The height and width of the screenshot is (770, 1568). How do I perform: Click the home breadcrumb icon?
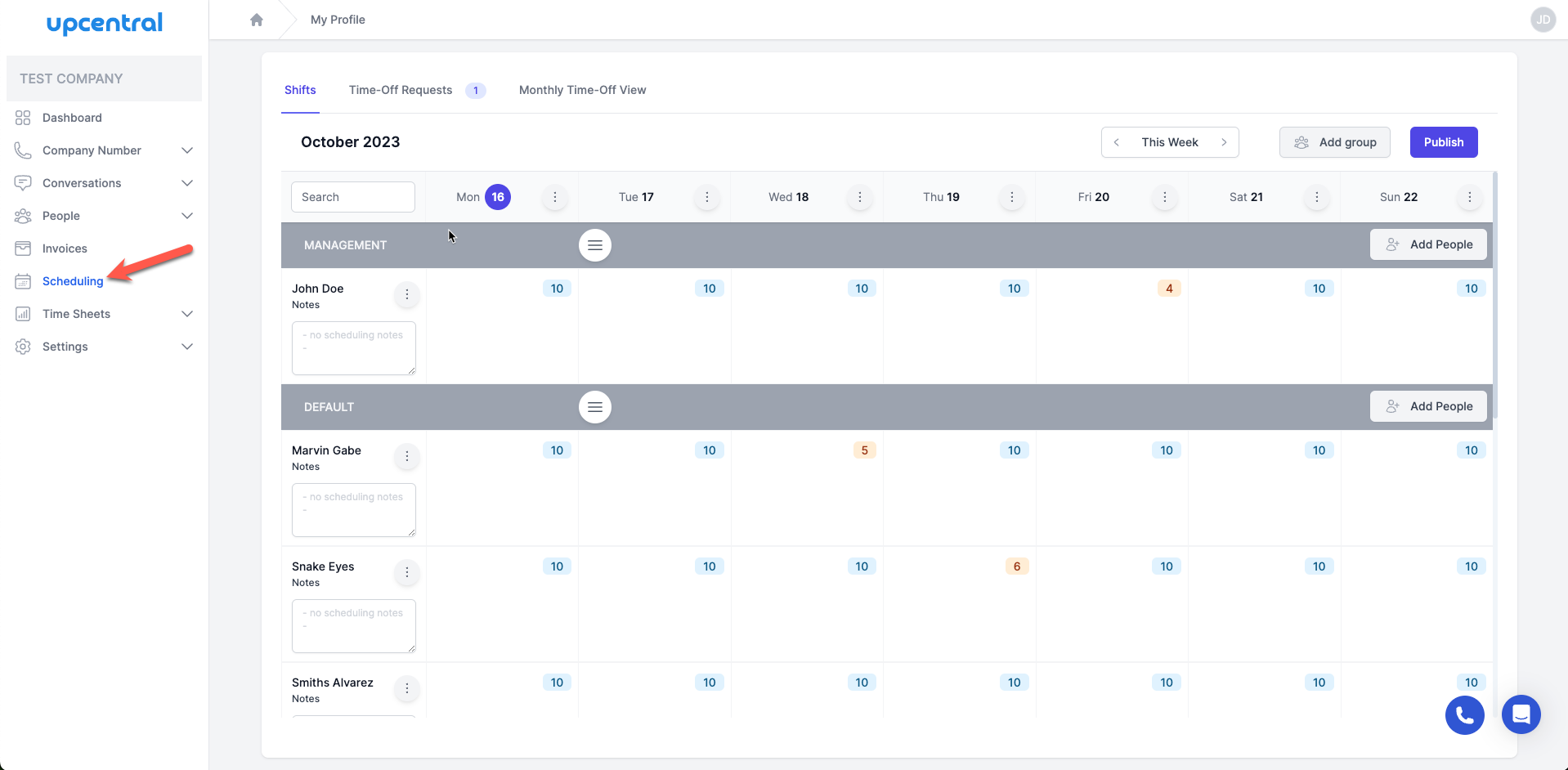tap(257, 19)
